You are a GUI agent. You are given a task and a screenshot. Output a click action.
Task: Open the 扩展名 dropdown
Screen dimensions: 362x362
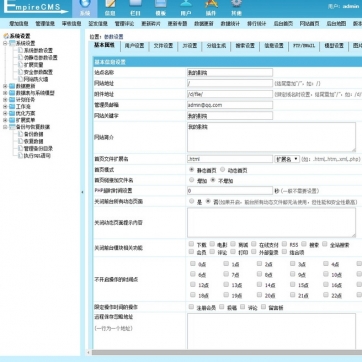tap(287, 159)
